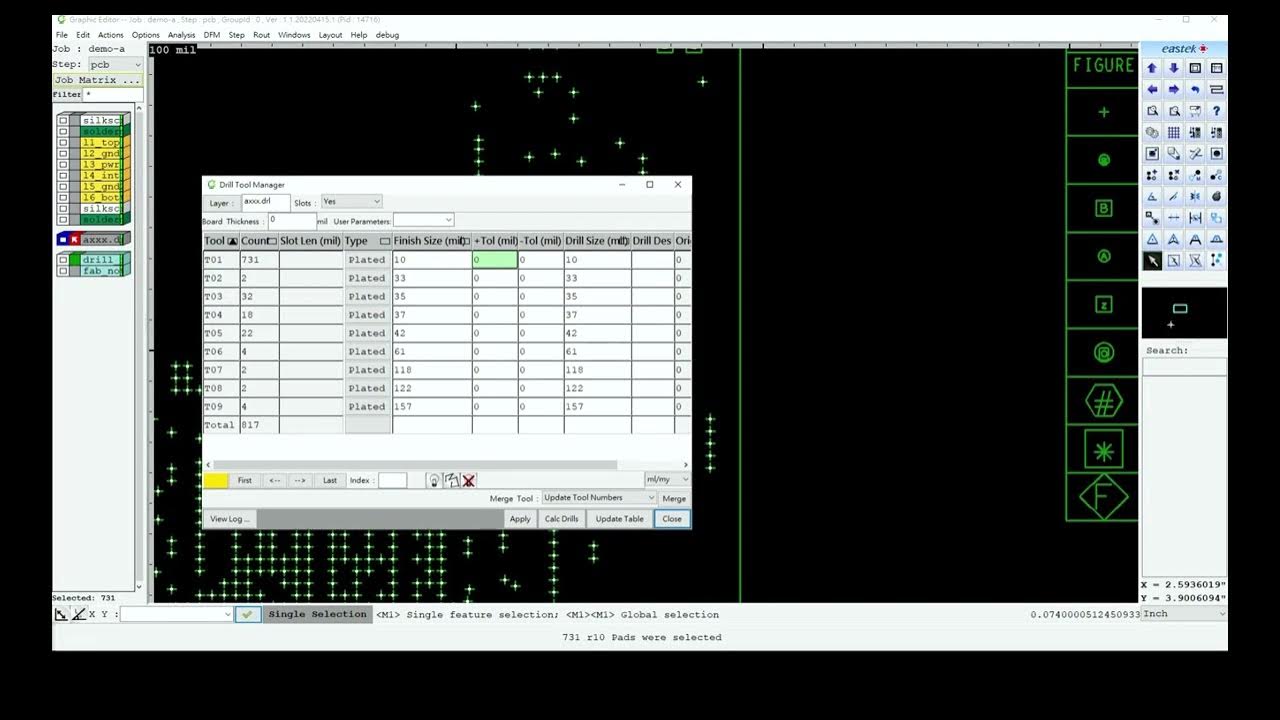The width and height of the screenshot is (1280, 720).
Task: Select the hash hexagon symbol in FIGURE panel
Action: coord(1103,403)
